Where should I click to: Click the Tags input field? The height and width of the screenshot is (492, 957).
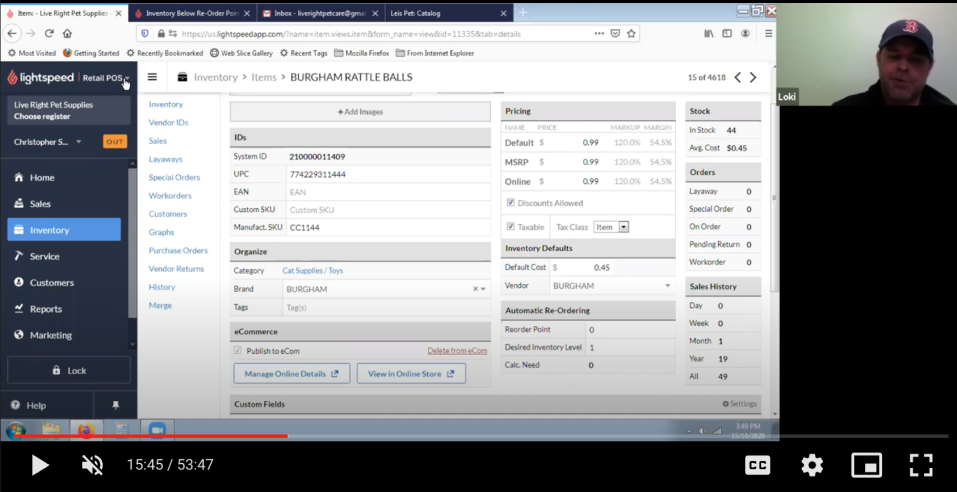click(x=386, y=307)
